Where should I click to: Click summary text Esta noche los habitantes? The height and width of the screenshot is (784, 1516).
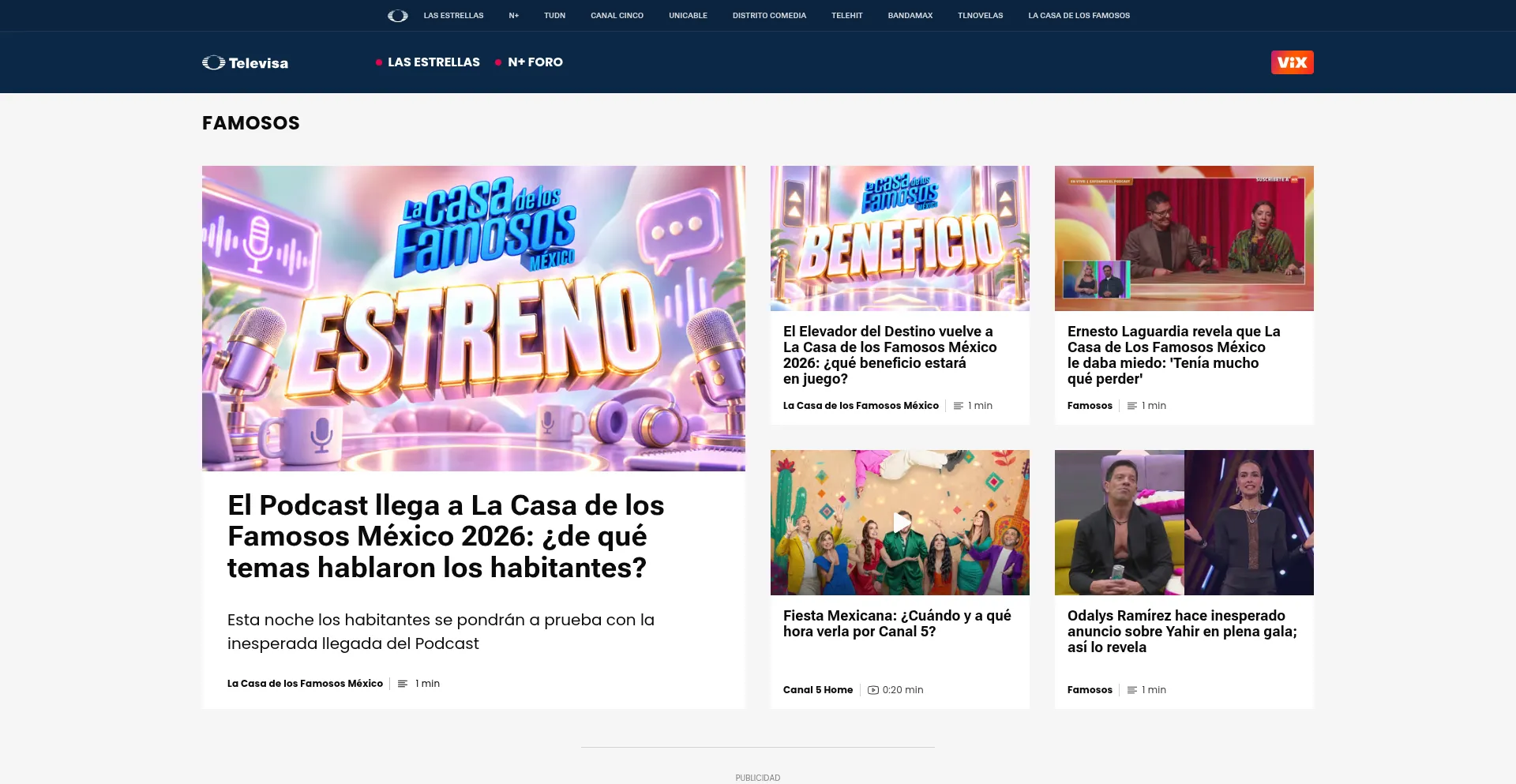click(x=441, y=632)
